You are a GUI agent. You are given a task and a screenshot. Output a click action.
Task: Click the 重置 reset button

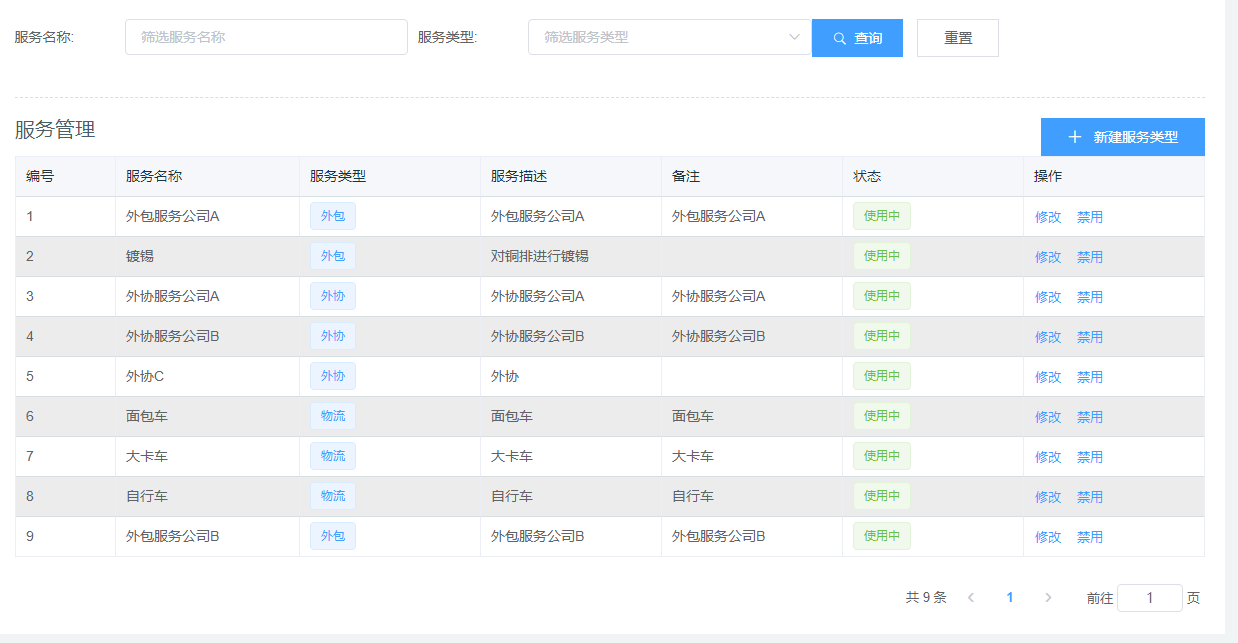pos(957,38)
